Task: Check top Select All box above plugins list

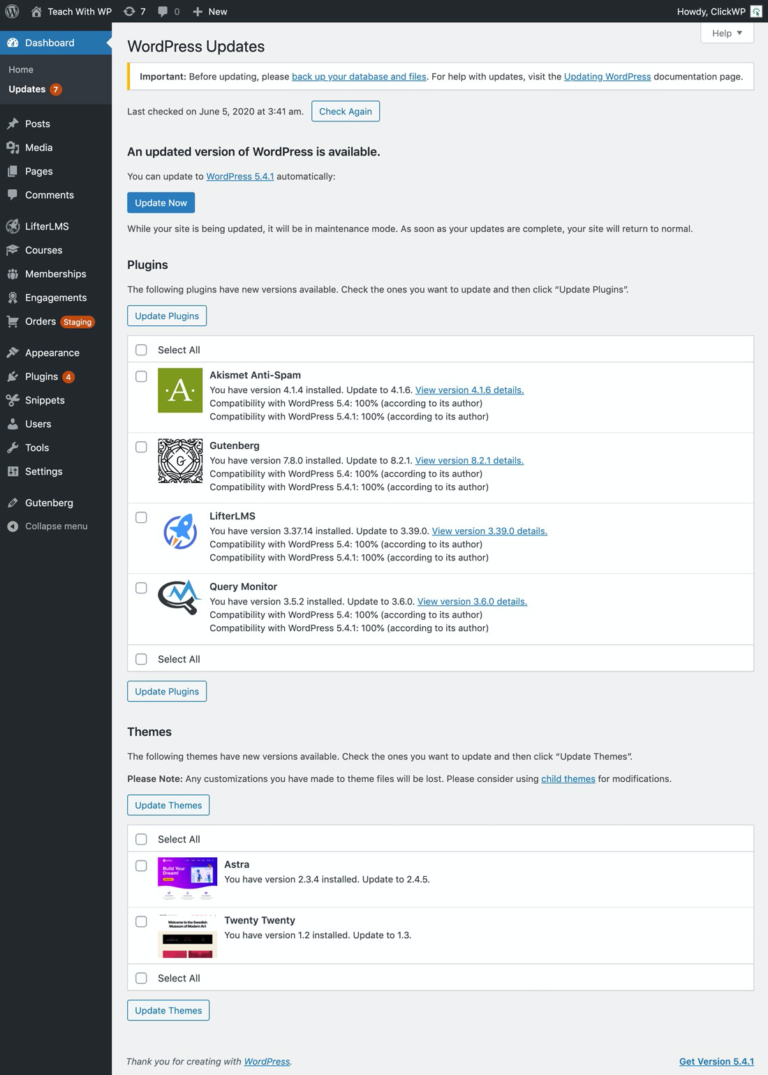Action: point(141,350)
